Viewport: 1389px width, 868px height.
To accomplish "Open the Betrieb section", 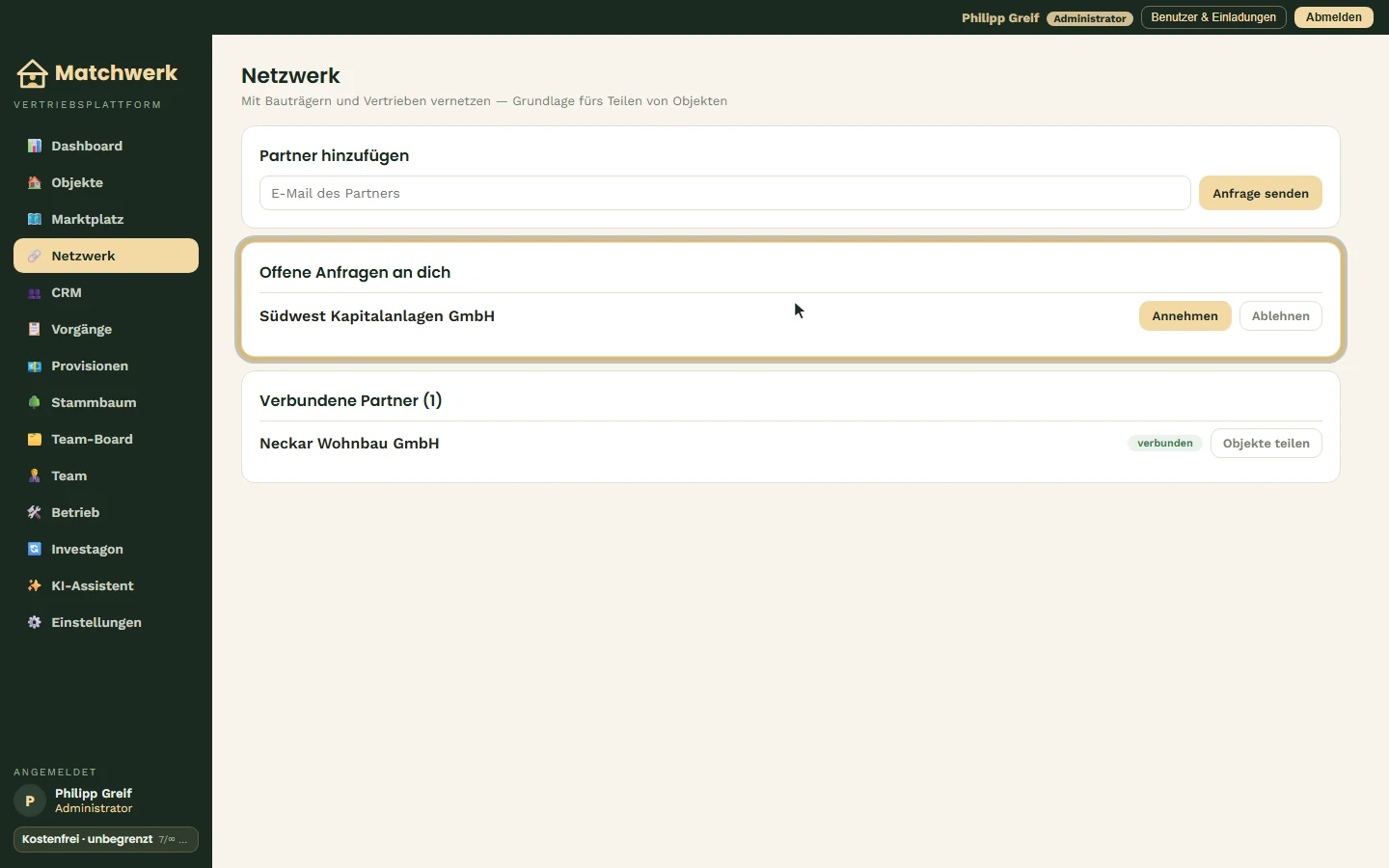I will (x=106, y=512).
